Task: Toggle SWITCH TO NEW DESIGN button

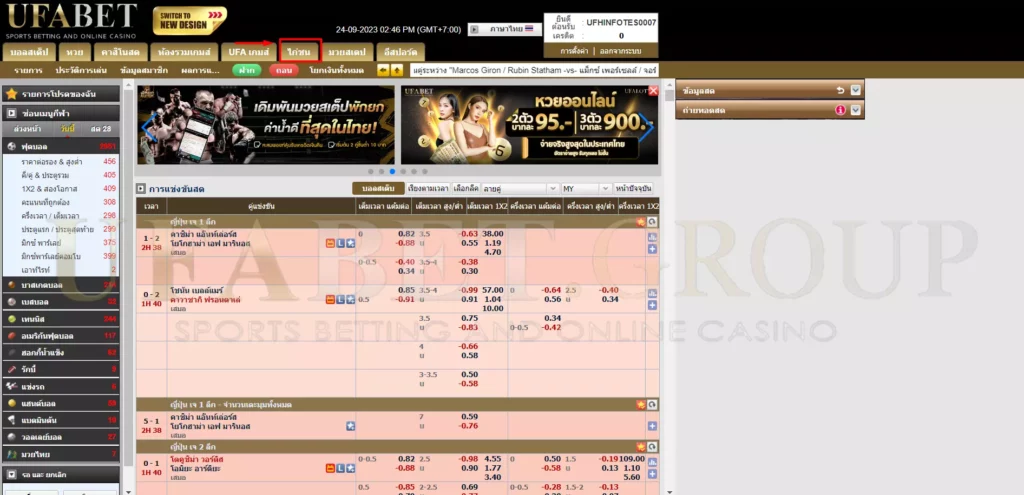Action: point(190,20)
